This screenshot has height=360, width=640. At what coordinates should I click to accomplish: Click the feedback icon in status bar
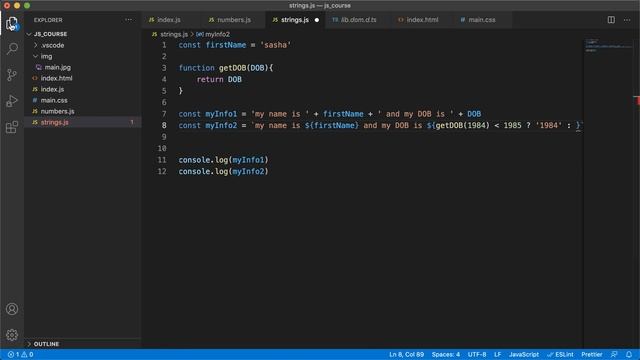(614, 354)
